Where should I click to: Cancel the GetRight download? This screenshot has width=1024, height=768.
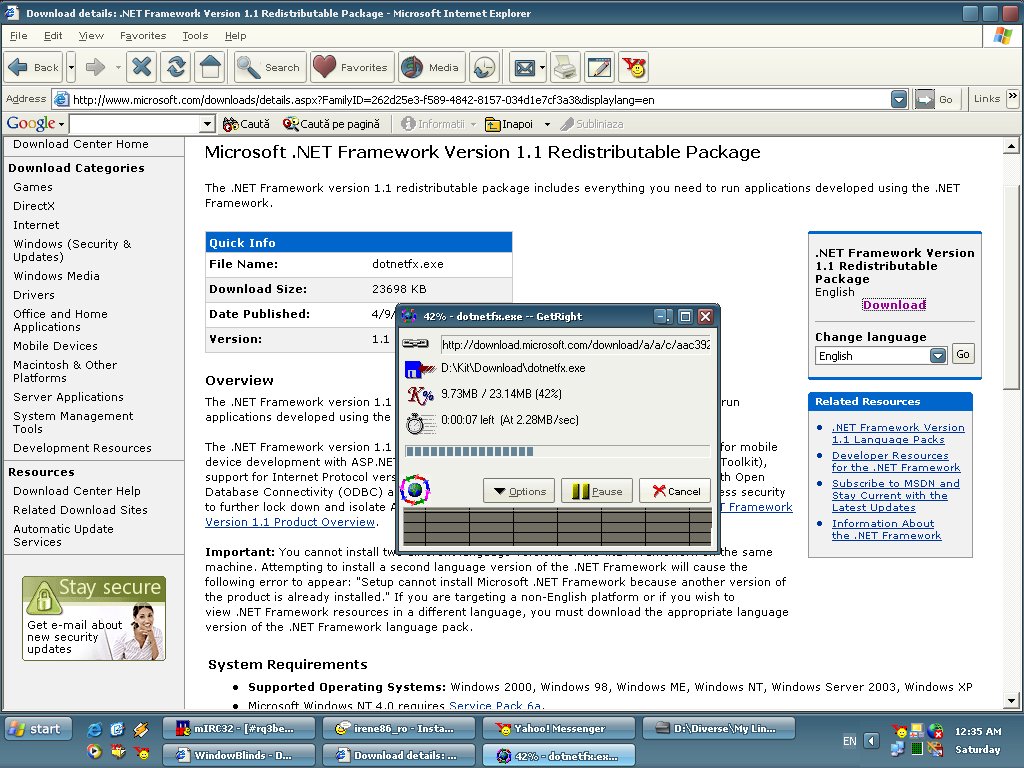tap(675, 491)
